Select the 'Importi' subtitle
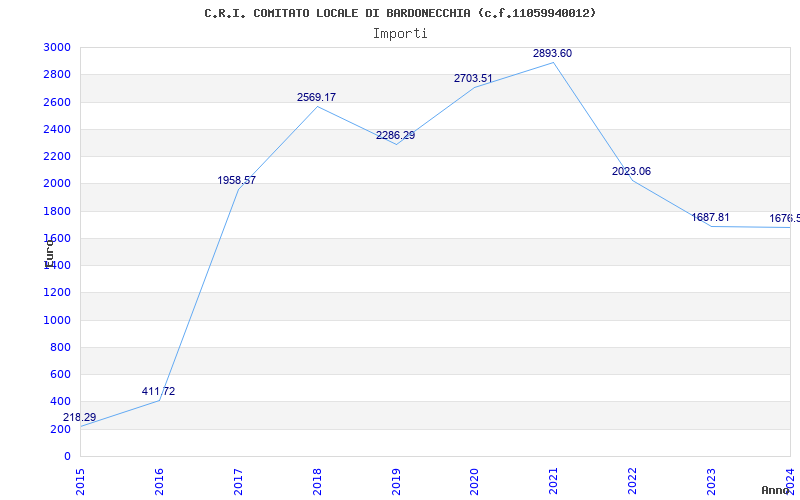The height and width of the screenshot is (500, 800). point(400,34)
